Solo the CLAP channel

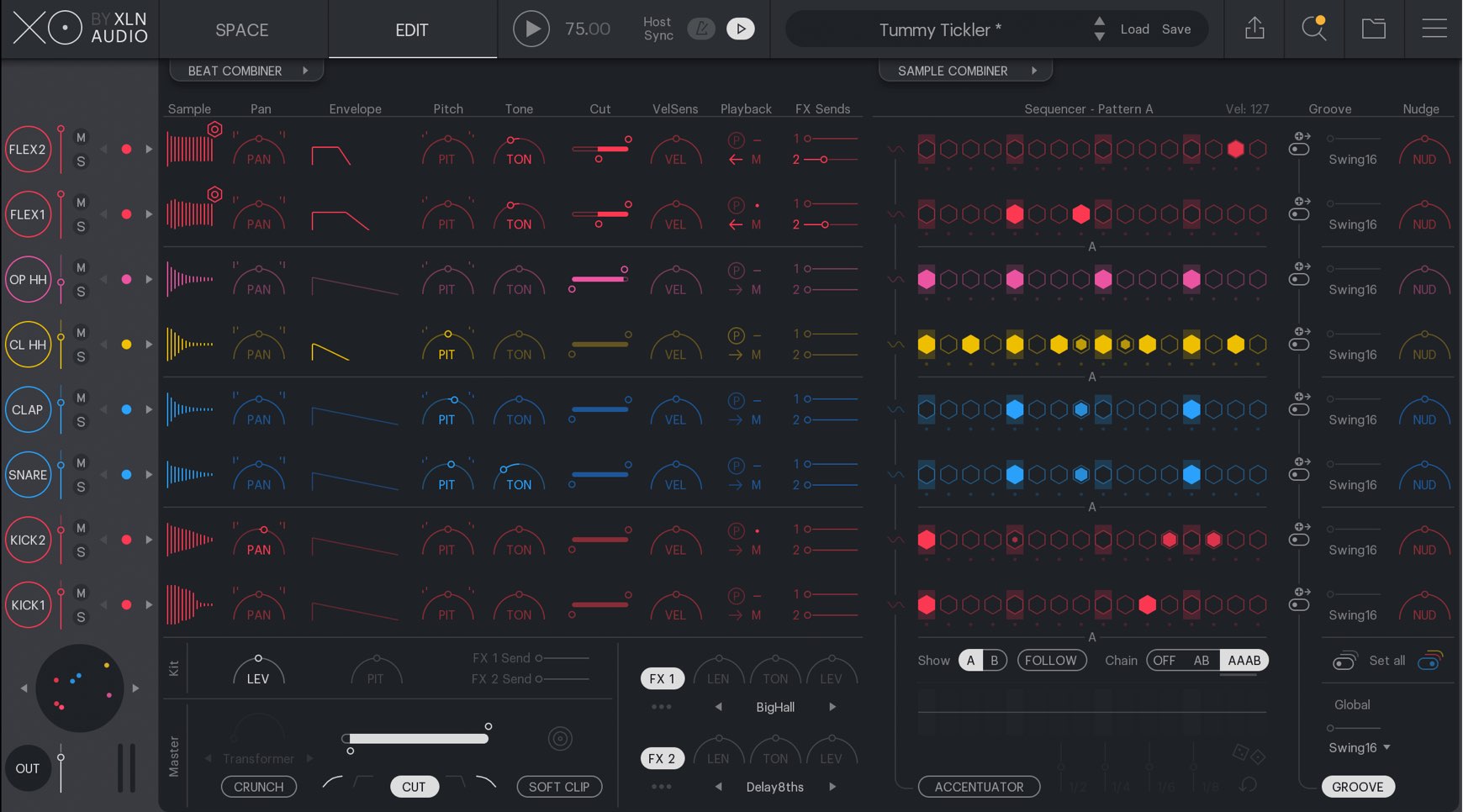coord(81,421)
